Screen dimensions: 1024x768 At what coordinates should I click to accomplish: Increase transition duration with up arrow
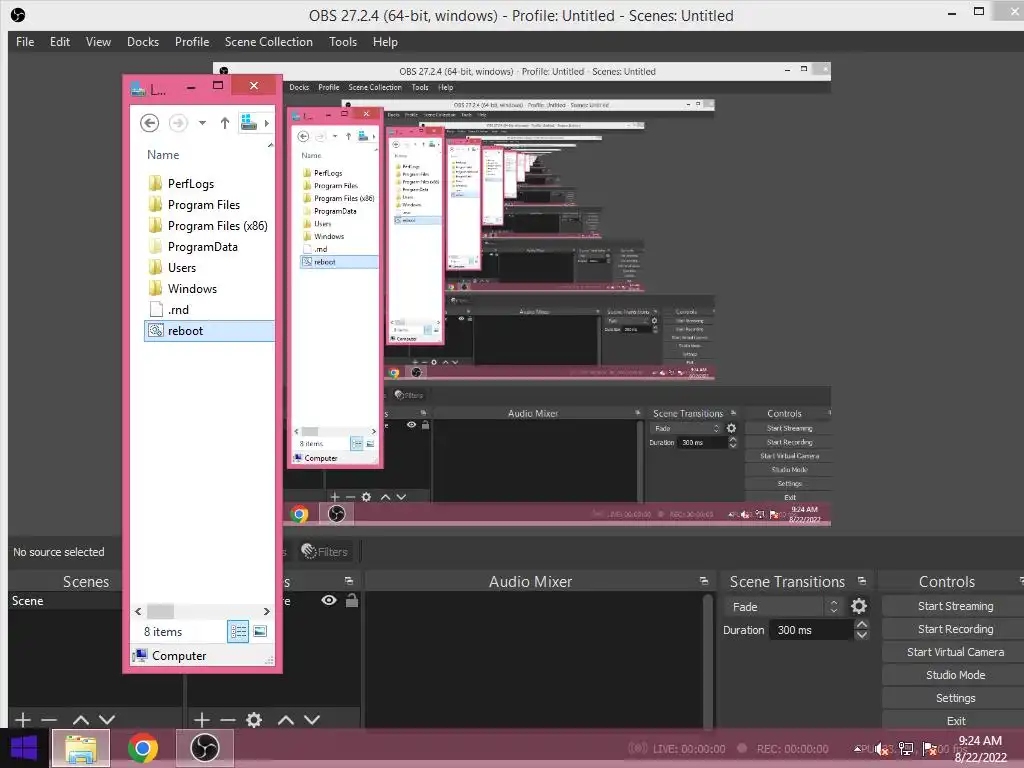[862, 624]
